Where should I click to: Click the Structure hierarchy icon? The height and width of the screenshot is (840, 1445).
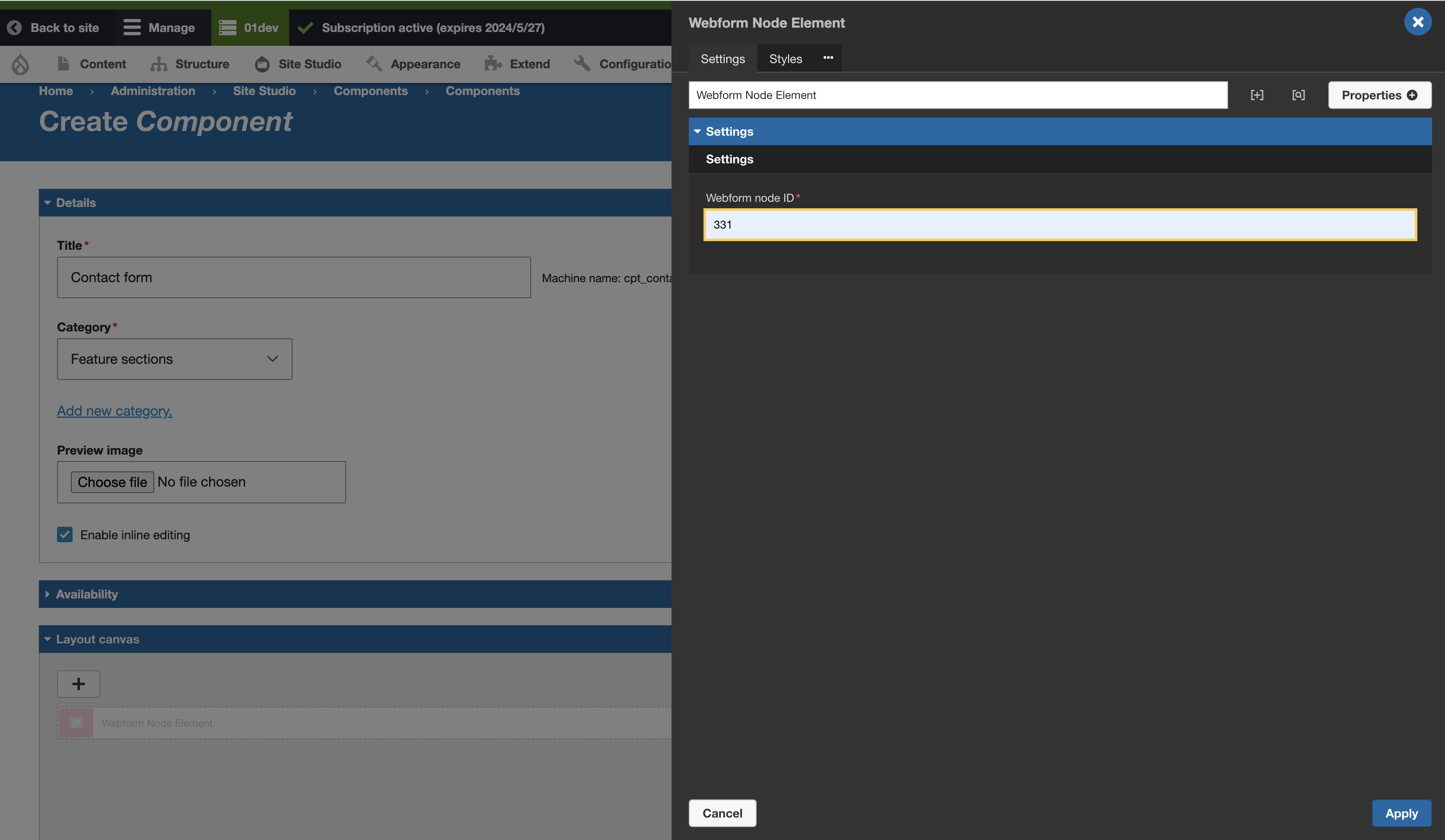click(x=159, y=64)
